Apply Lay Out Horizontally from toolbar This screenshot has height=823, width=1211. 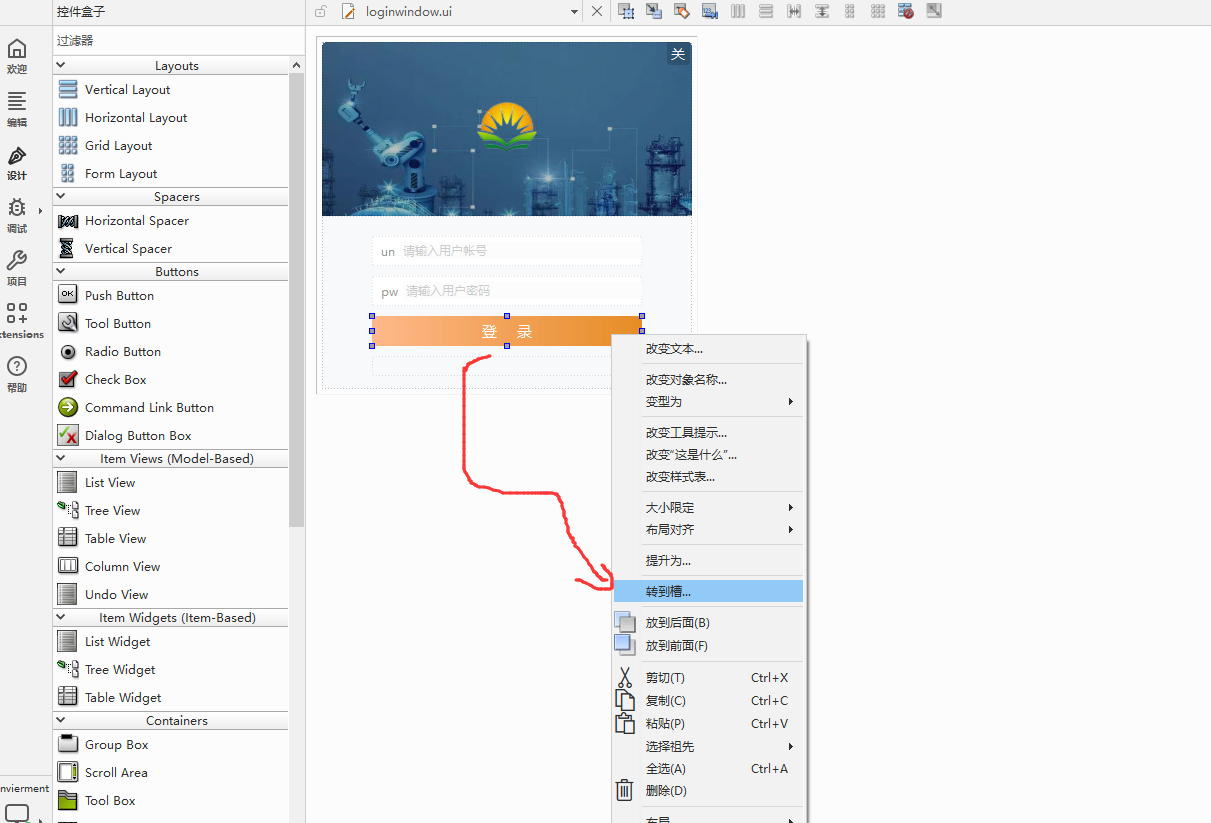738,11
